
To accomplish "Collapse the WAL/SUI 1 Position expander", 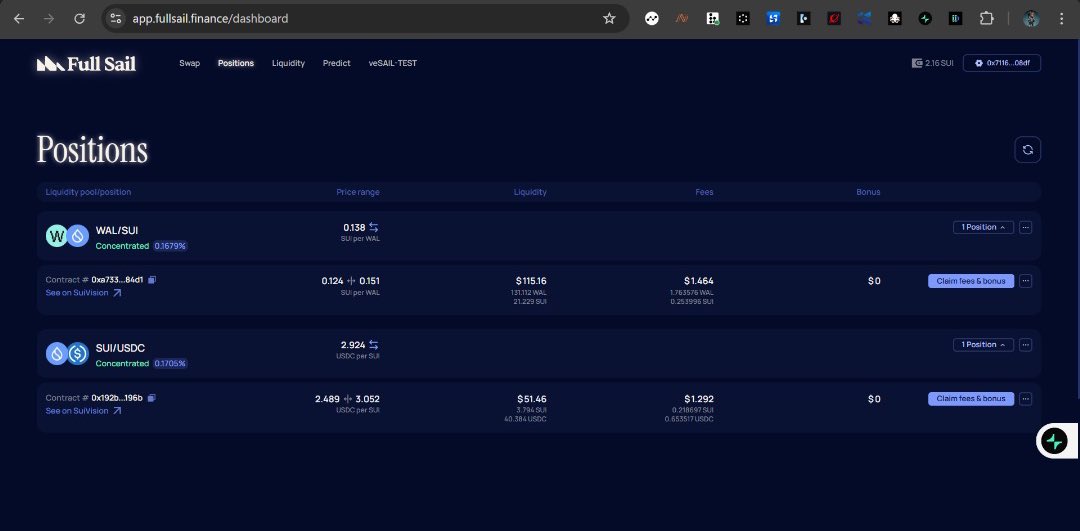I will coord(983,227).
